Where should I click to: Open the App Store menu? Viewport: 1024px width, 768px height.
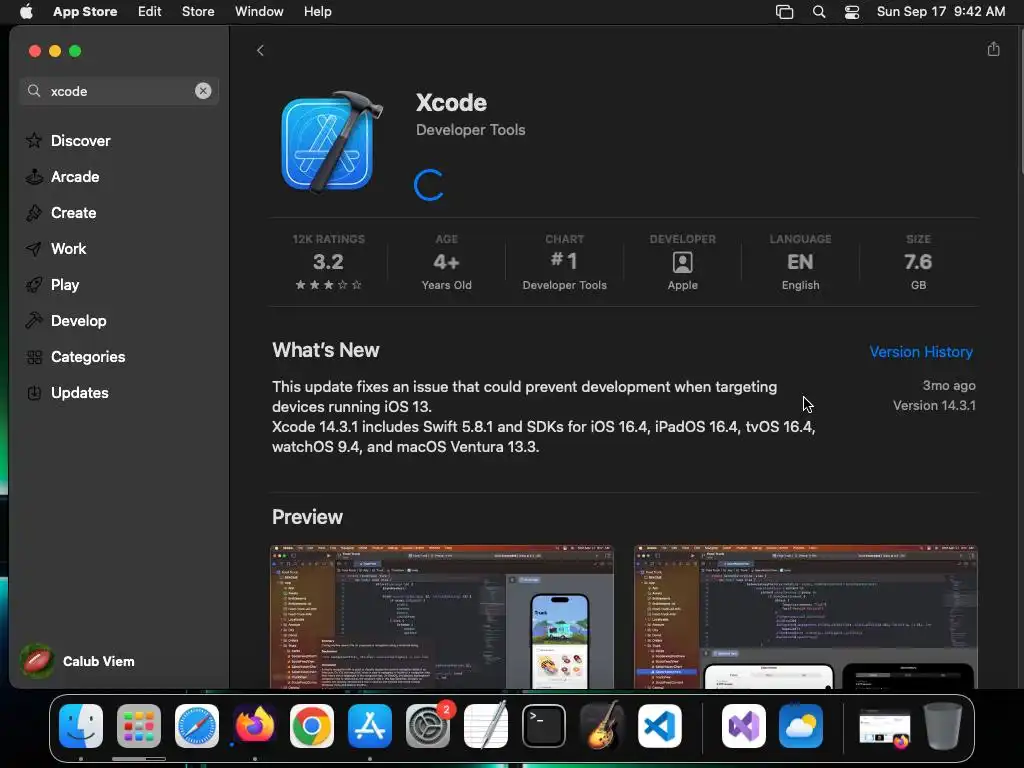(85, 12)
